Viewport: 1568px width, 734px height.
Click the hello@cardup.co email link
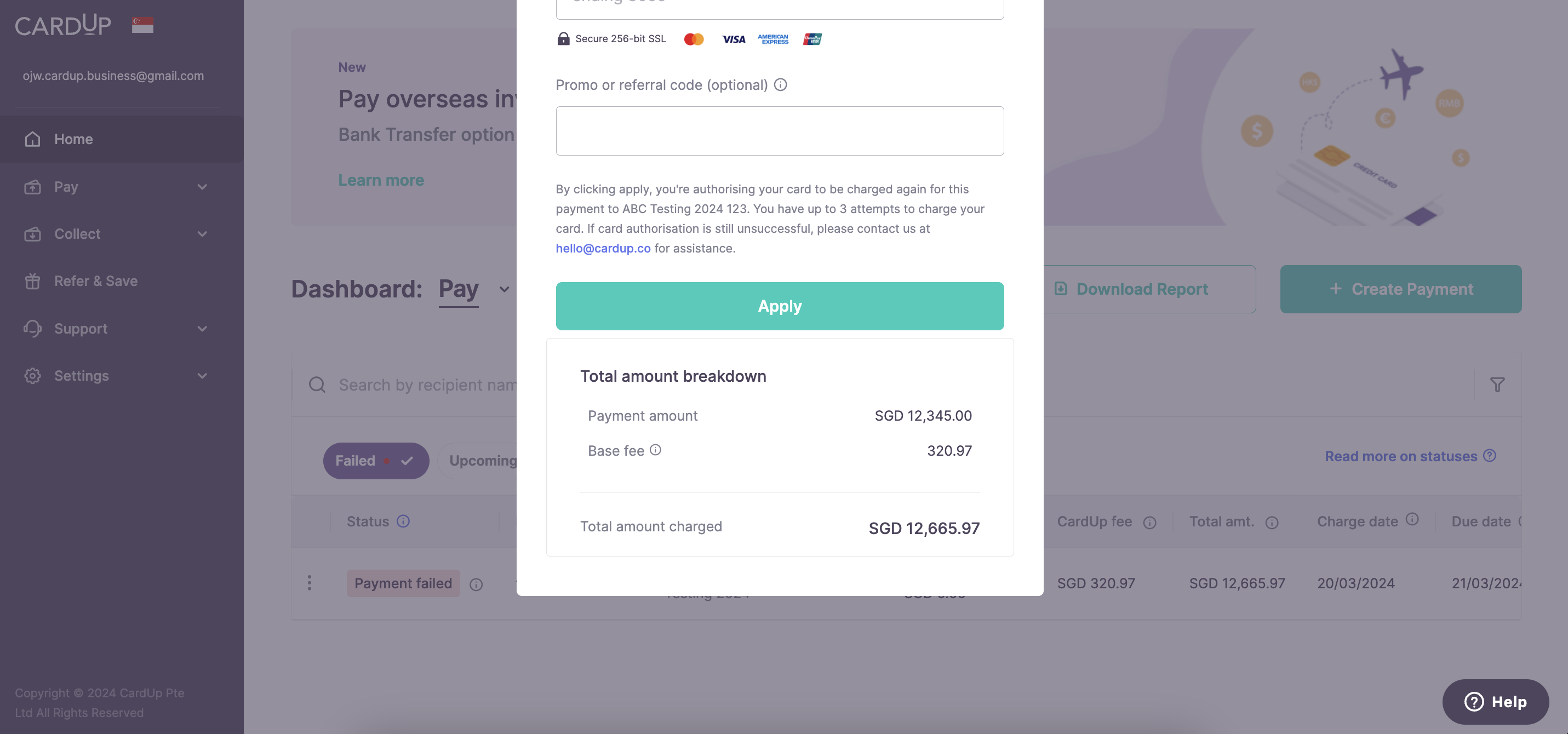pos(603,248)
